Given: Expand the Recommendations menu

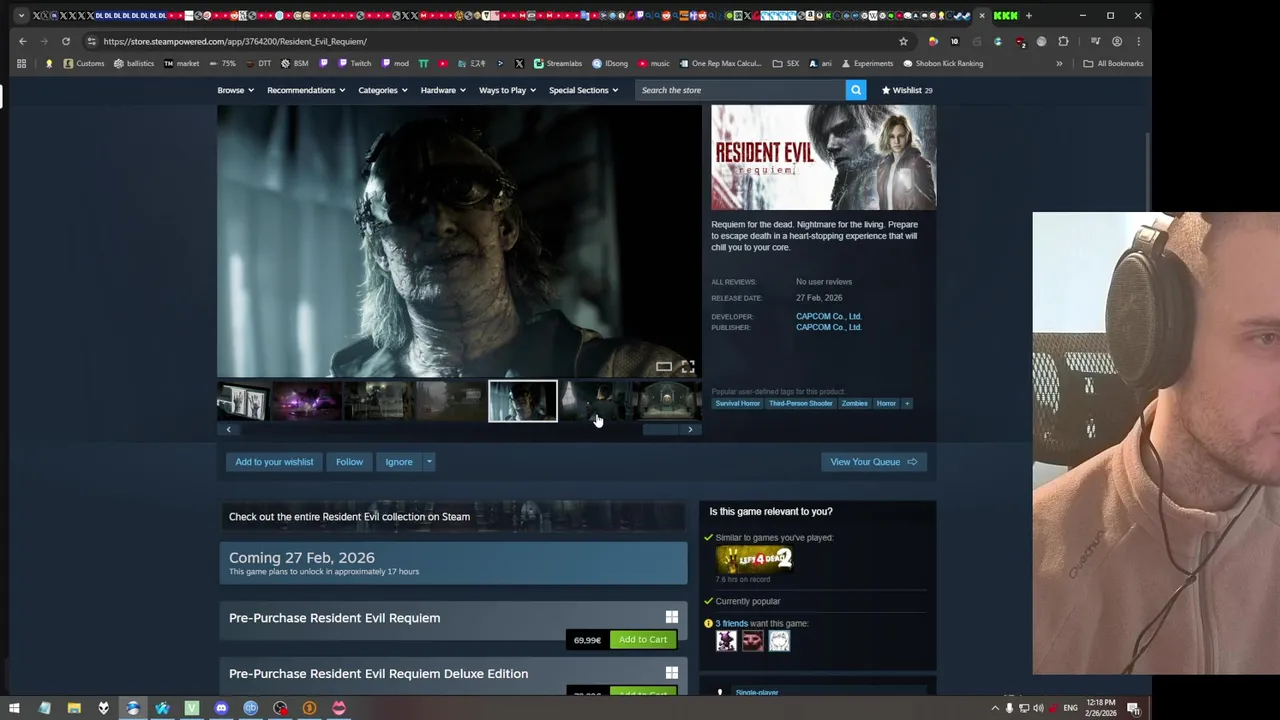Looking at the screenshot, I should (x=306, y=90).
